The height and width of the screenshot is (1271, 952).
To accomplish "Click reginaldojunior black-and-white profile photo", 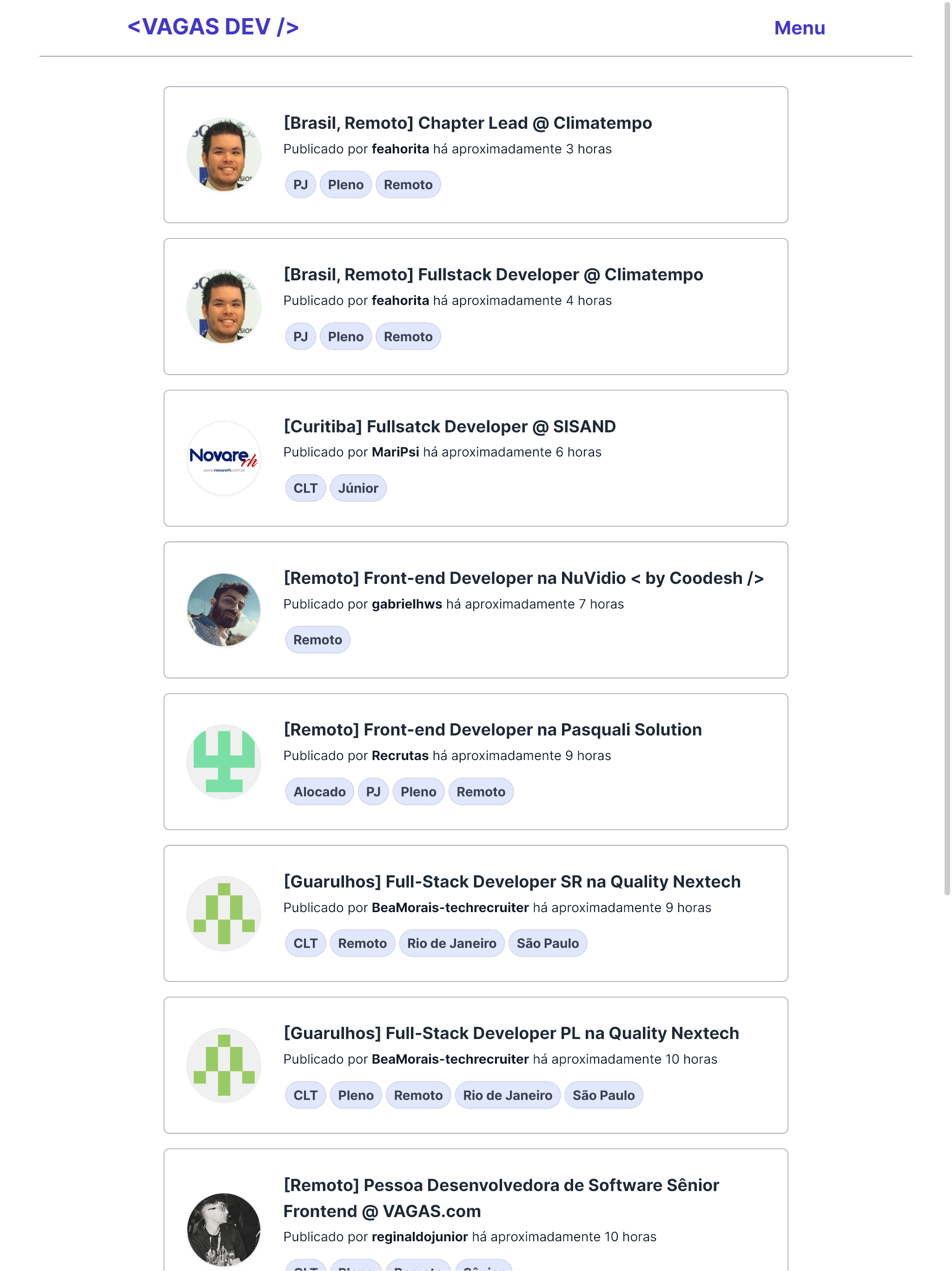I will point(224,1230).
